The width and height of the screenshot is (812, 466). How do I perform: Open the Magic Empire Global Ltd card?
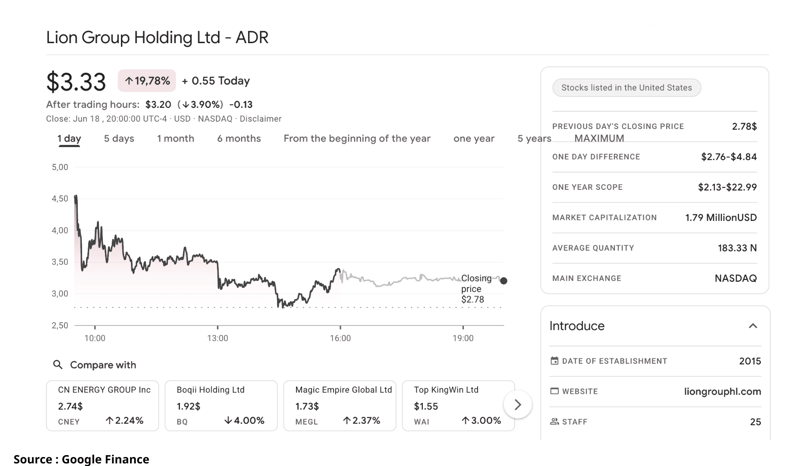tap(340, 405)
